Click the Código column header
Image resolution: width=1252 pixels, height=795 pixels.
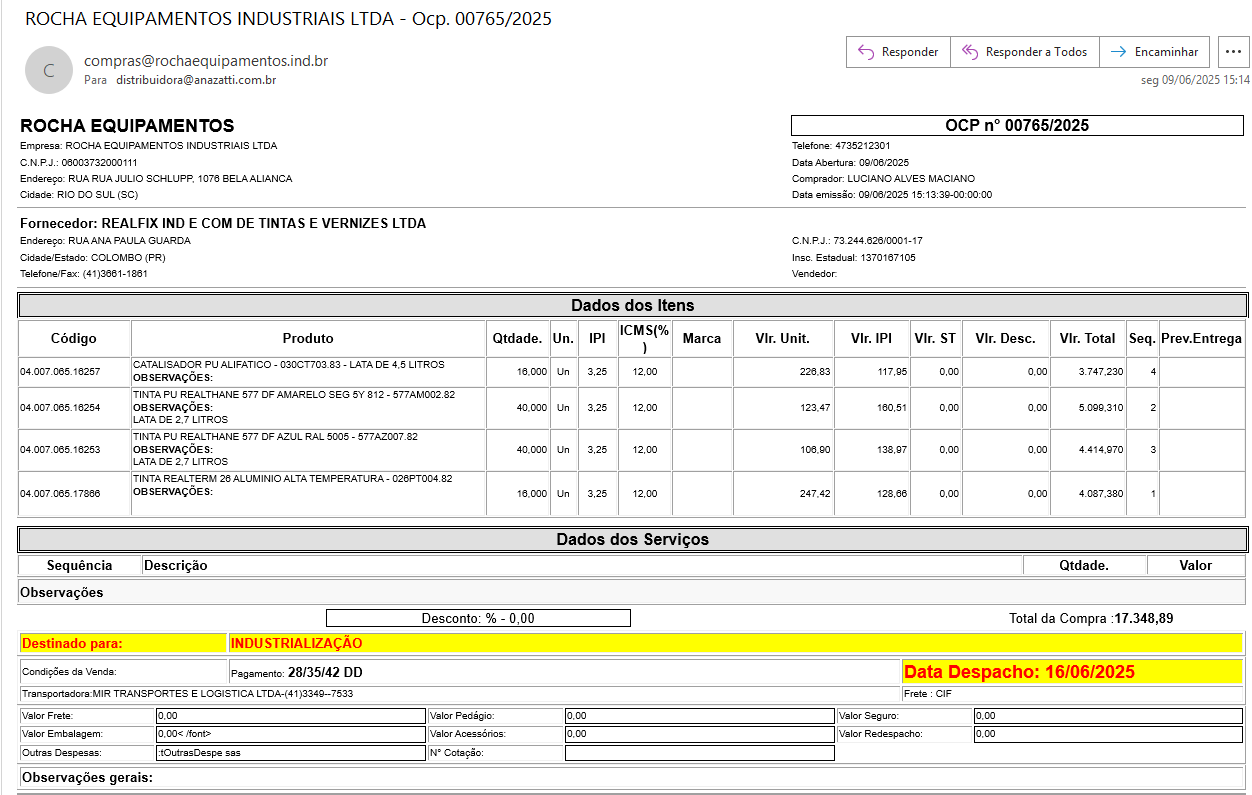click(74, 338)
